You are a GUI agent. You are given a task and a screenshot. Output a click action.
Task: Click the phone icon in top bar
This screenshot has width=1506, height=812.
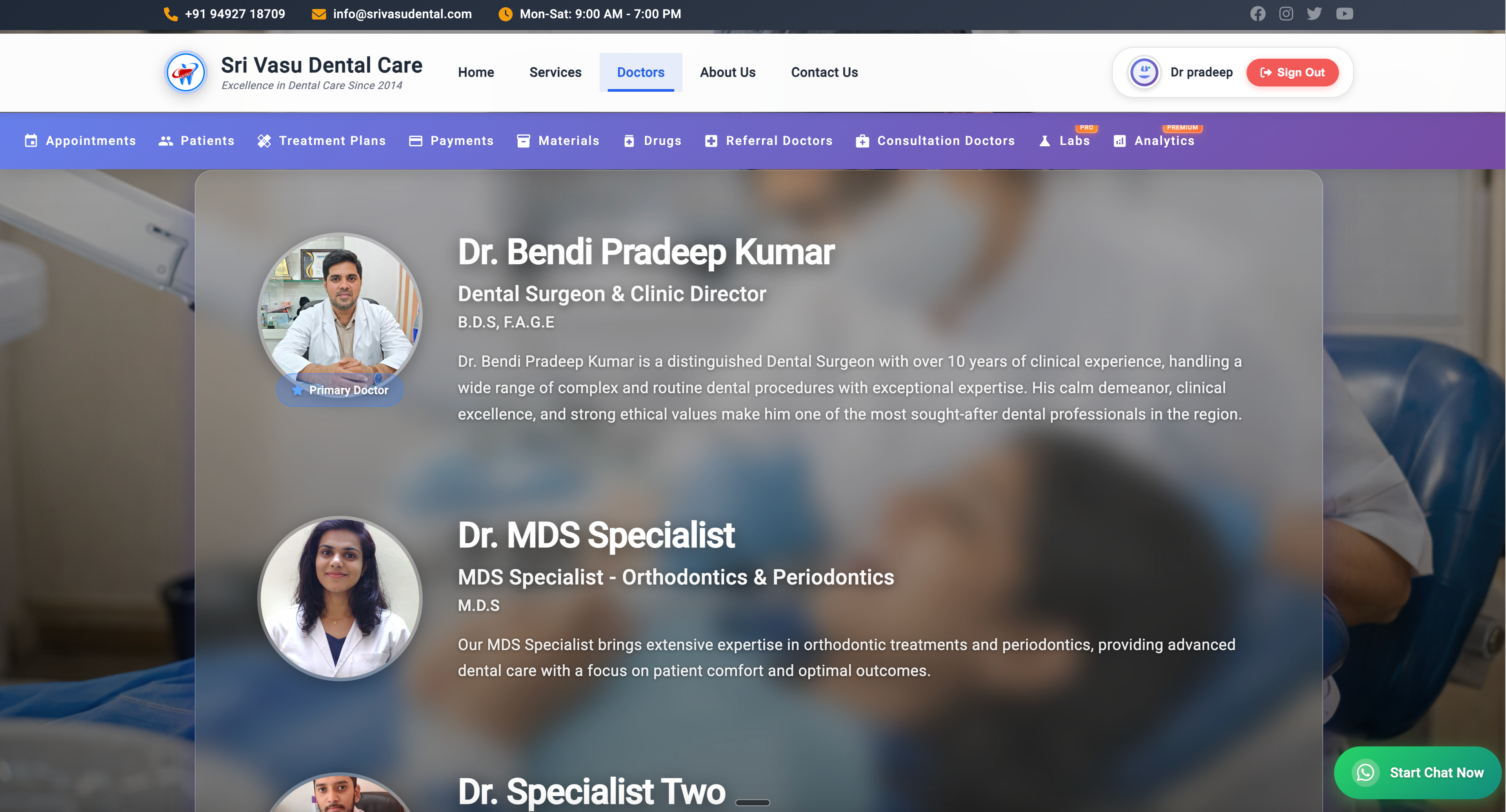(170, 13)
